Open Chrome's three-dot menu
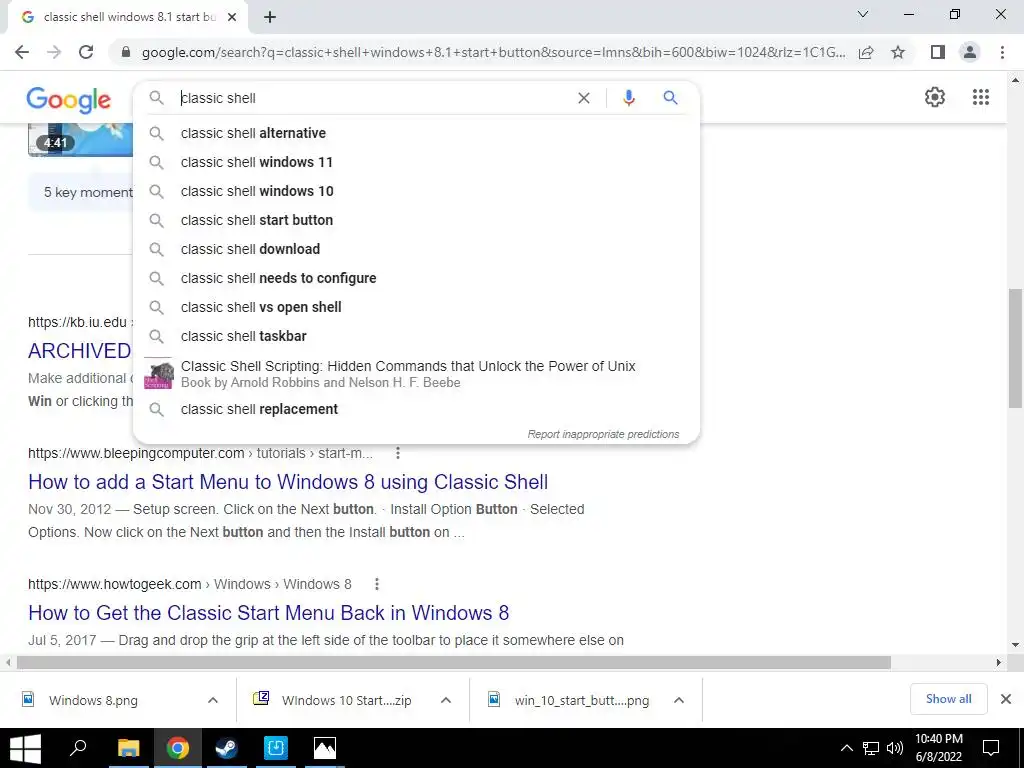The image size is (1024, 768). (x=1002, y=52)
